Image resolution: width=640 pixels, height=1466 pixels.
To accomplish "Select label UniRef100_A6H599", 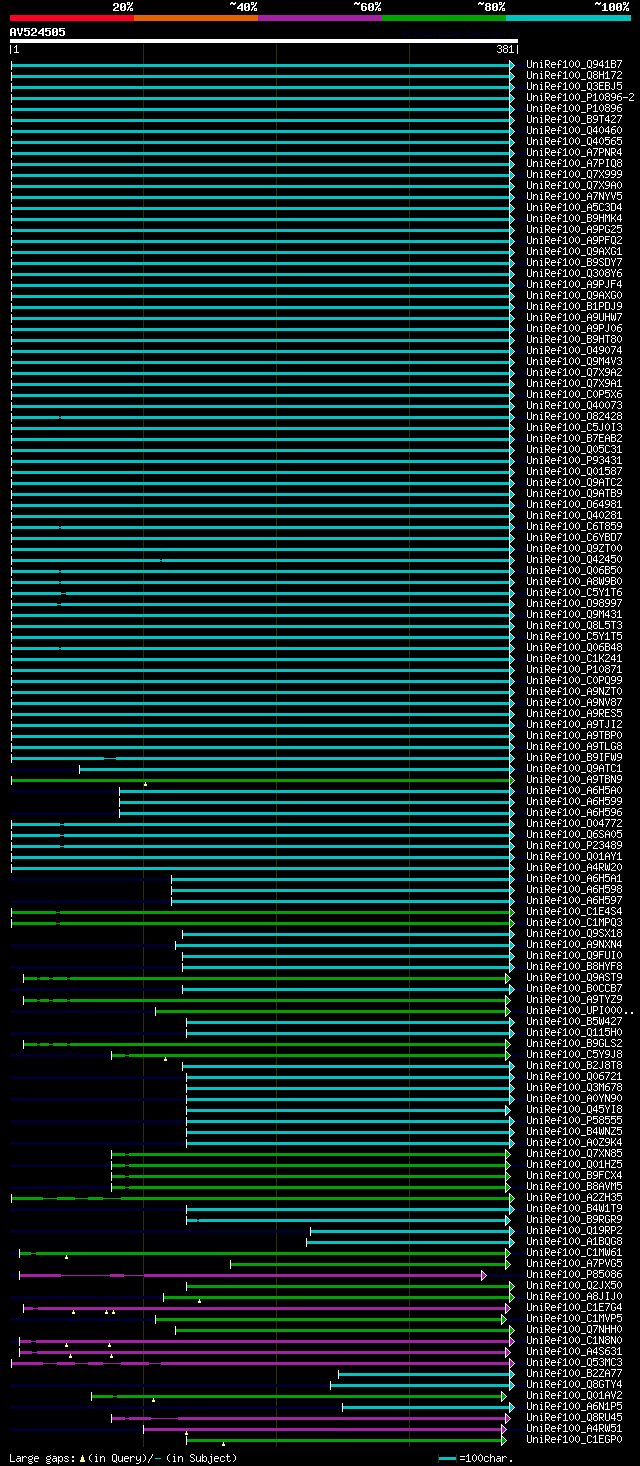I will [x=575, y=801].
